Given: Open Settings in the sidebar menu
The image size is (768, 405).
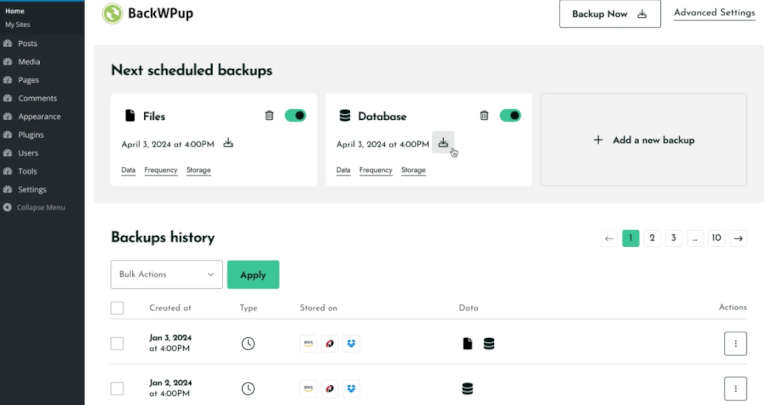Looking at the screenshot, I should click(x=32, y=189).
